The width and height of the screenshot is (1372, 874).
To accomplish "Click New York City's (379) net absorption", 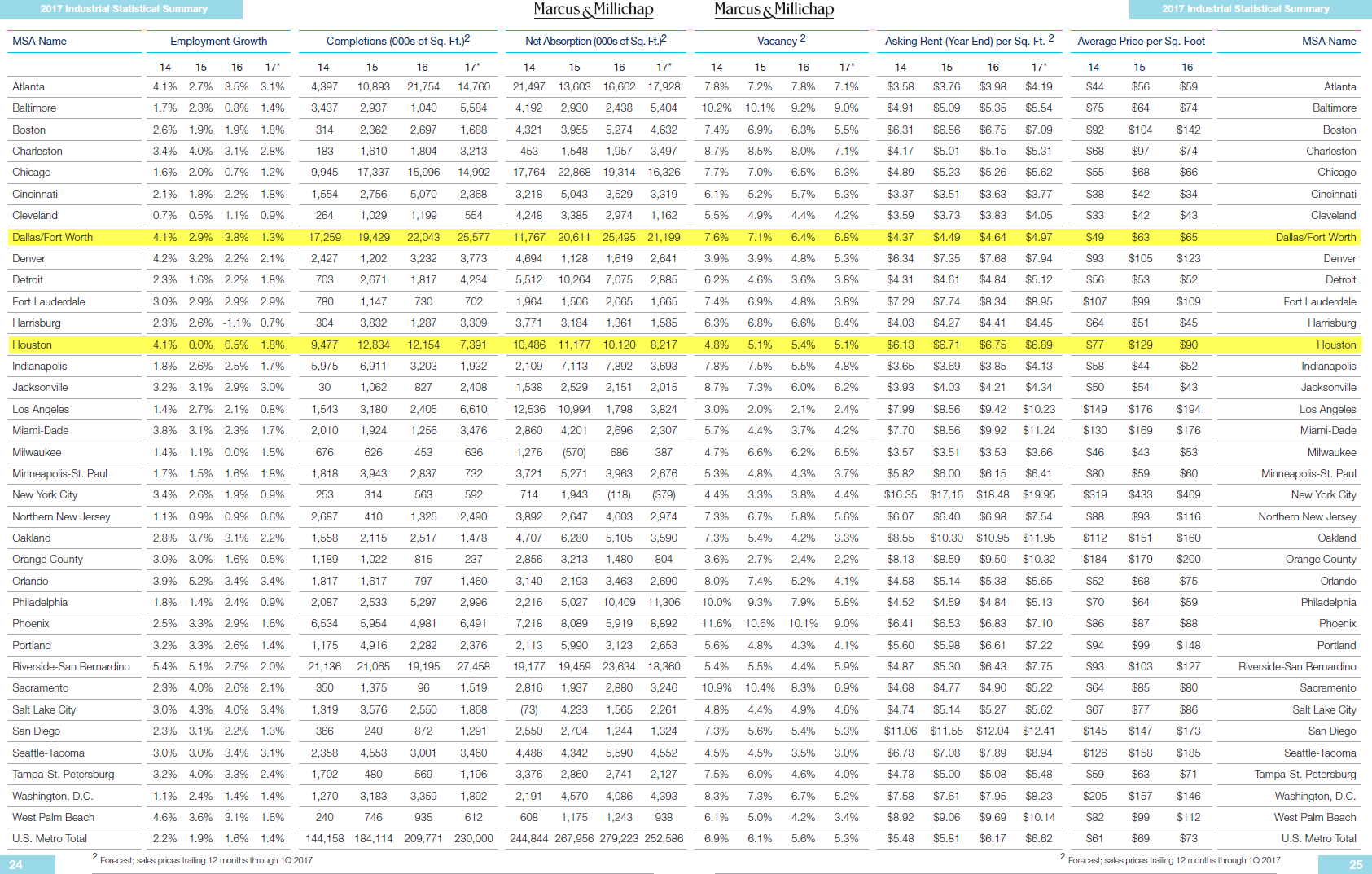I will [x=664, y=494].
